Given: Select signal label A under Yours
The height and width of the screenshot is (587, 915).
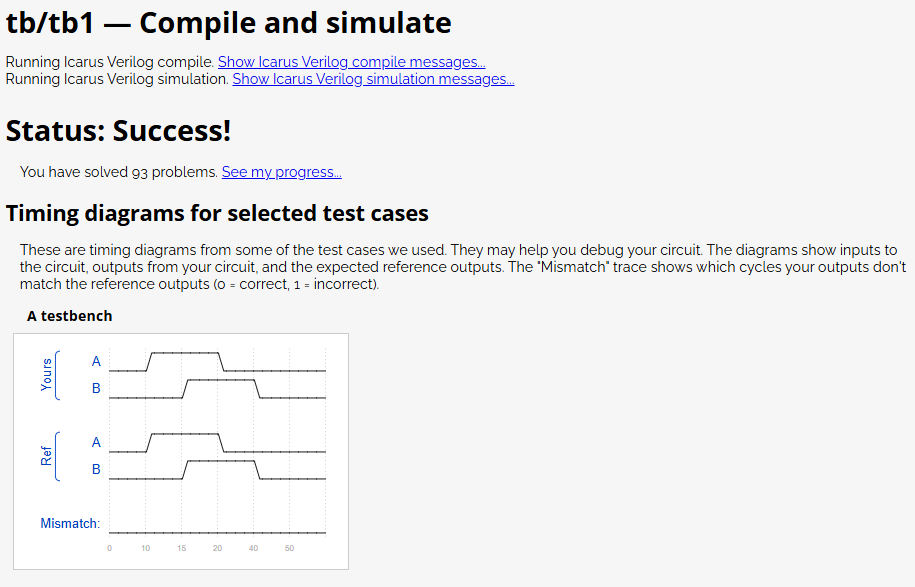Looking at the screenshot, I should pyautogui.click(x=96, y=362).
